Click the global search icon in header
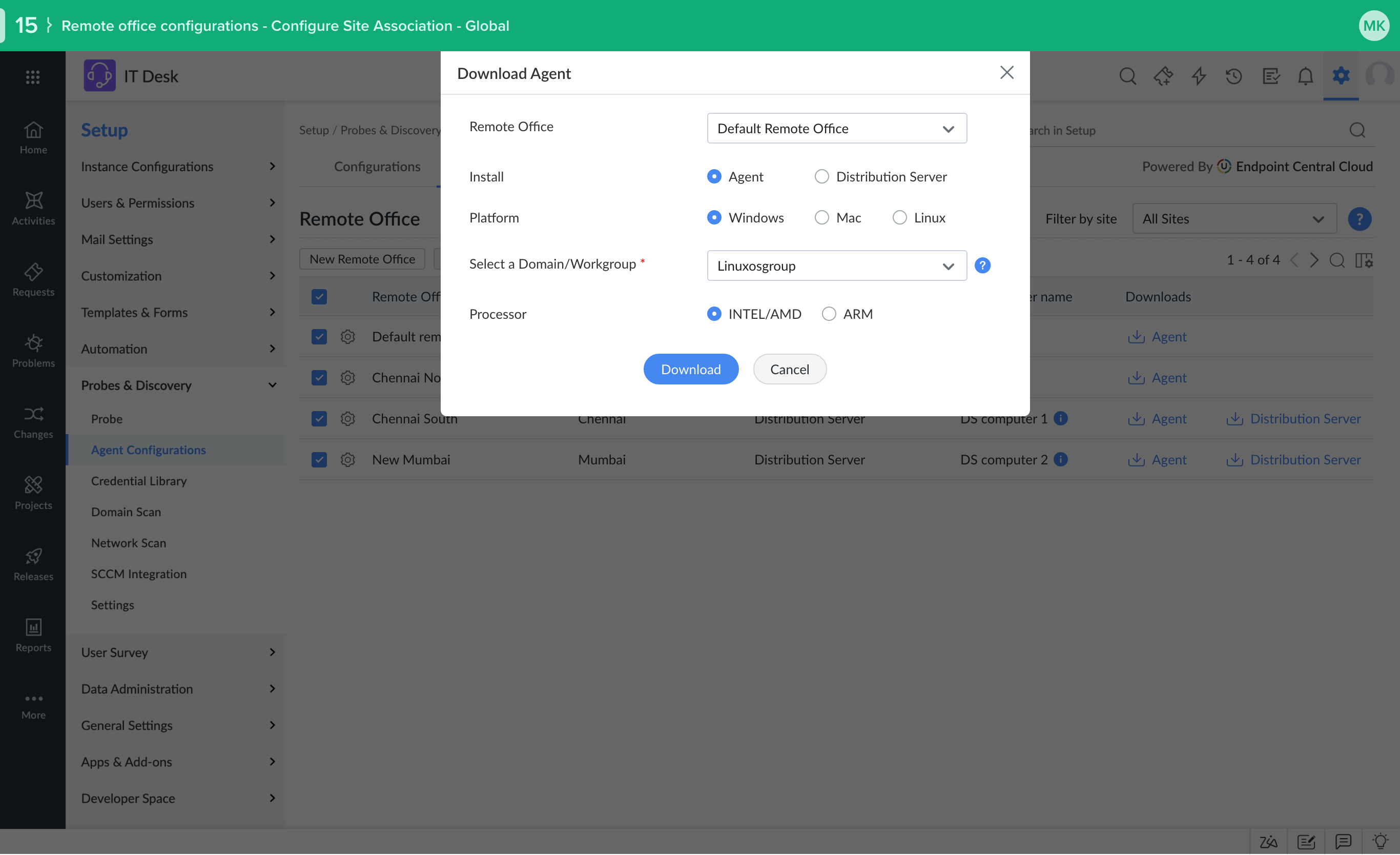Screen dimensions: 1400x855 [1128, 76]
